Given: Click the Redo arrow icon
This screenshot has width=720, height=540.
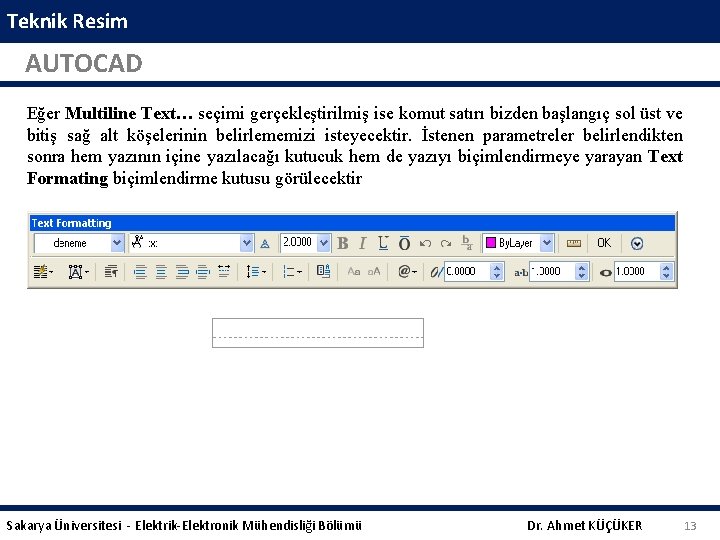Looking at the screenshot, I should pyautogui.click(x=445, y=243).
